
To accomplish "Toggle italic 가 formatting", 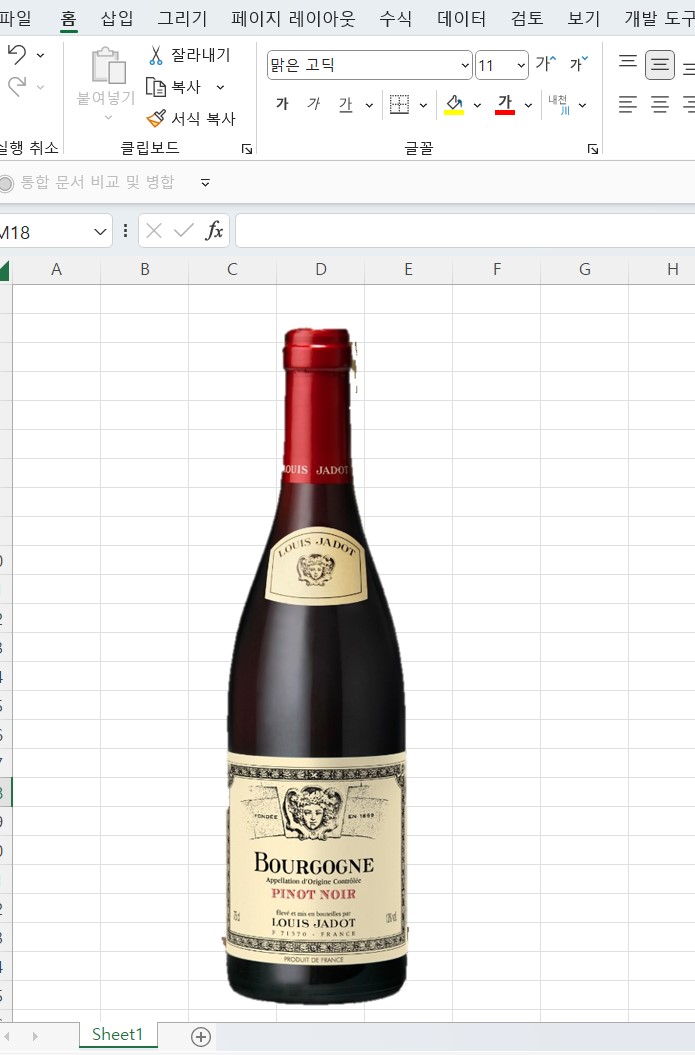I will (x=314, y=104).
